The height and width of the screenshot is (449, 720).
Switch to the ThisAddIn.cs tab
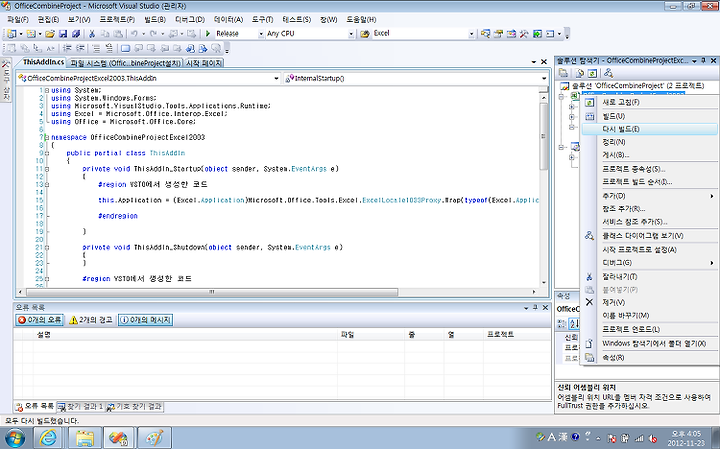click(44, 62)
